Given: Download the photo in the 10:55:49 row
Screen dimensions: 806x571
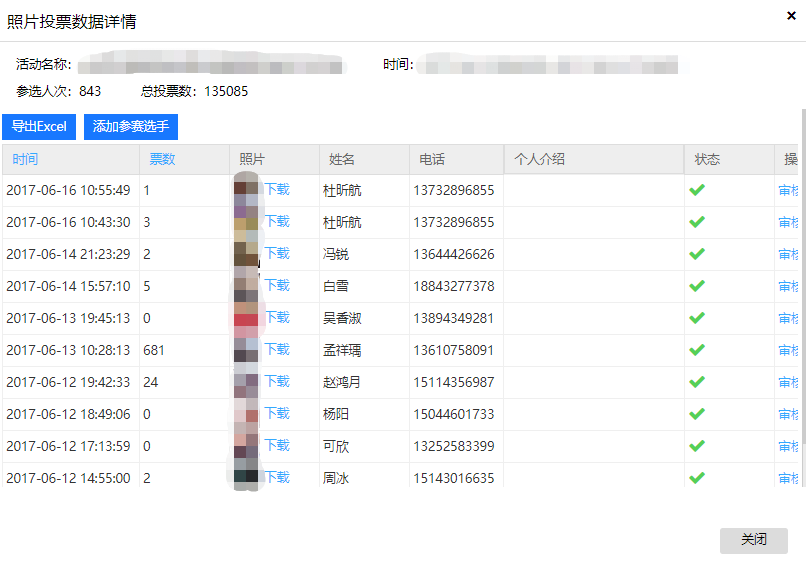Looking at the screenshot, I should [x=277, y=190].
